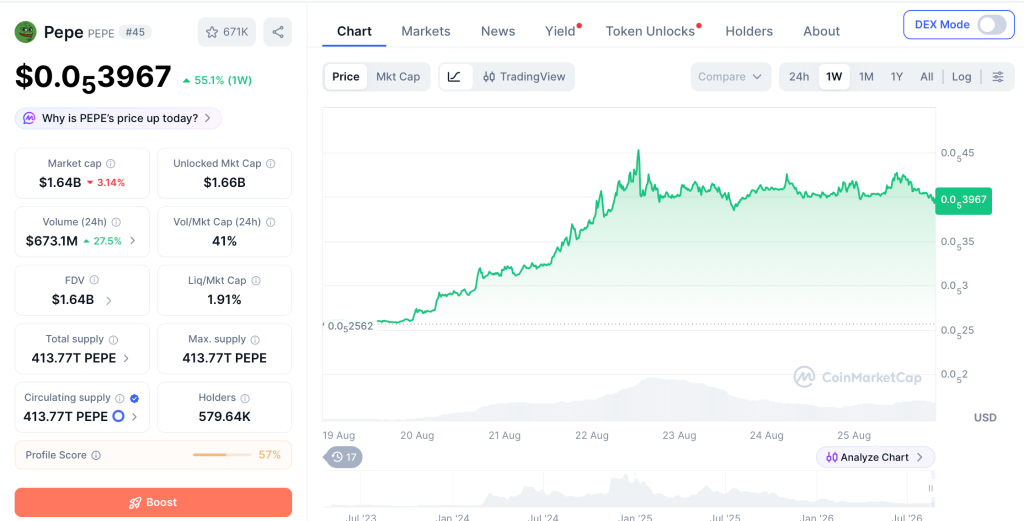This screenshot has width=1024, height=521.
Task: Click the Pepe frog logo
Action: click(25, 32)
